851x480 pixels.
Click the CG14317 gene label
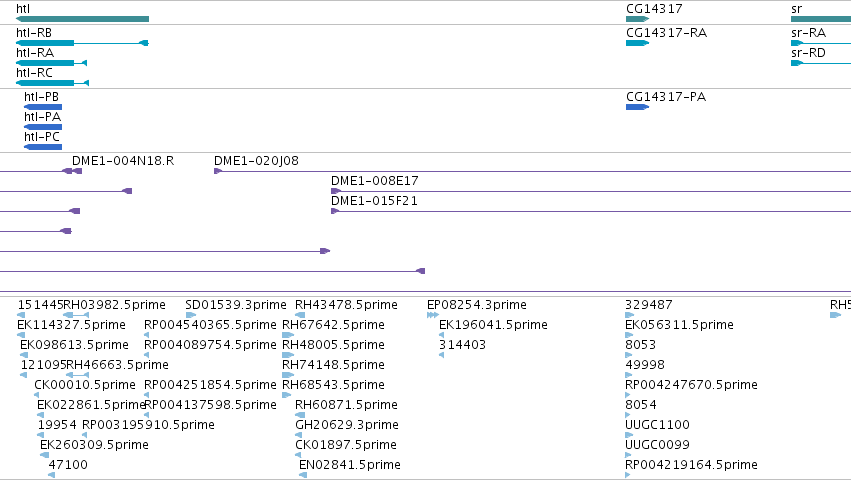[x=654, y=9]
